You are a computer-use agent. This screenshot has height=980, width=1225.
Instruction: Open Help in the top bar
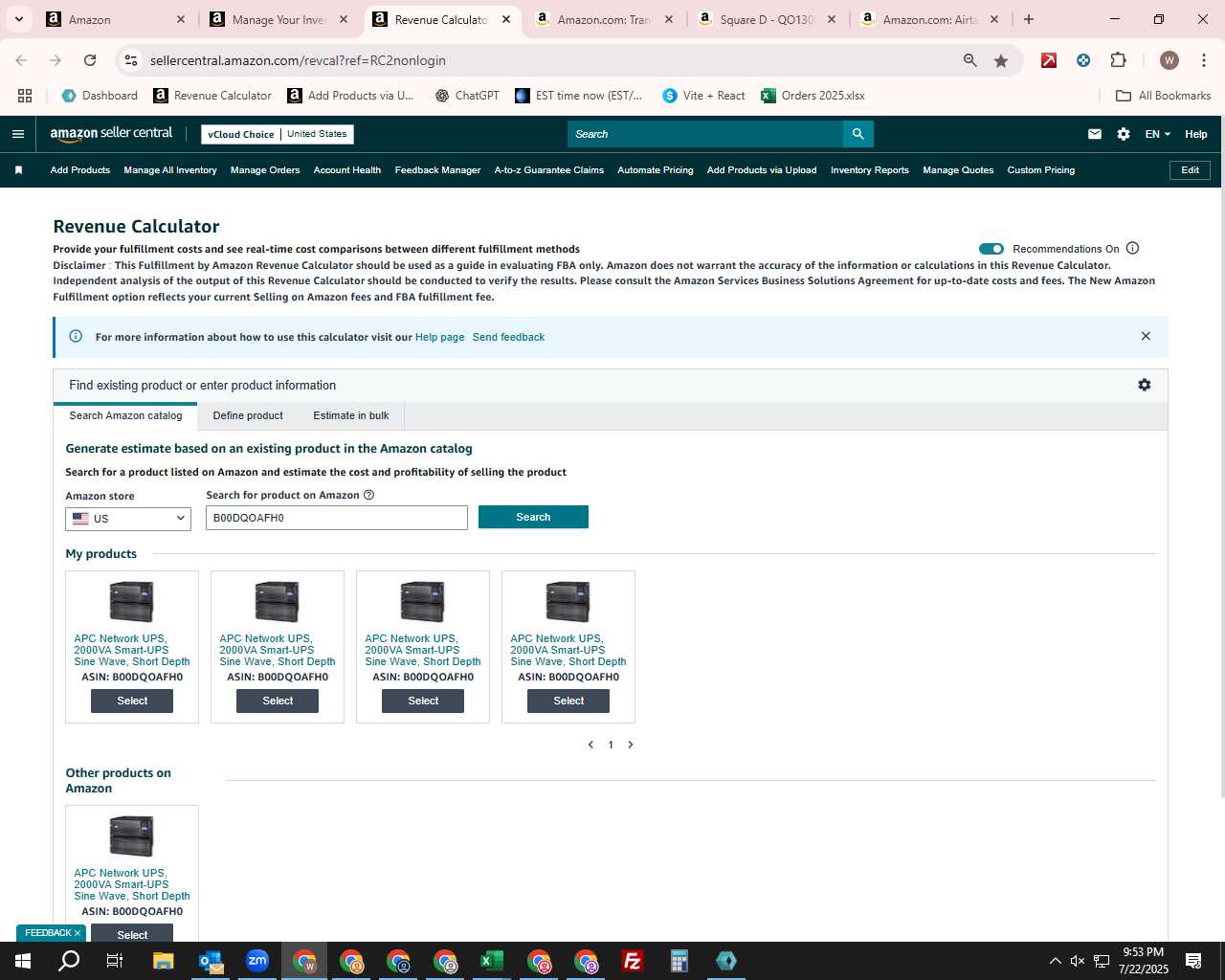pos(1196,134)
